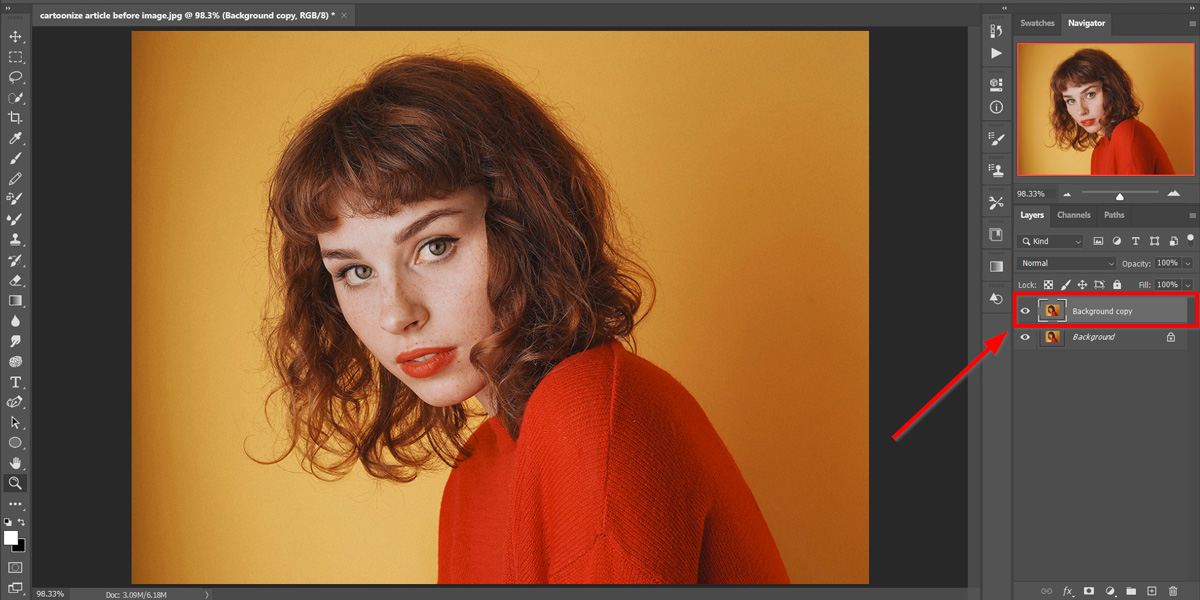Select the Move tool
Viewport: 1200px width, 600px height.
(15, 36)
